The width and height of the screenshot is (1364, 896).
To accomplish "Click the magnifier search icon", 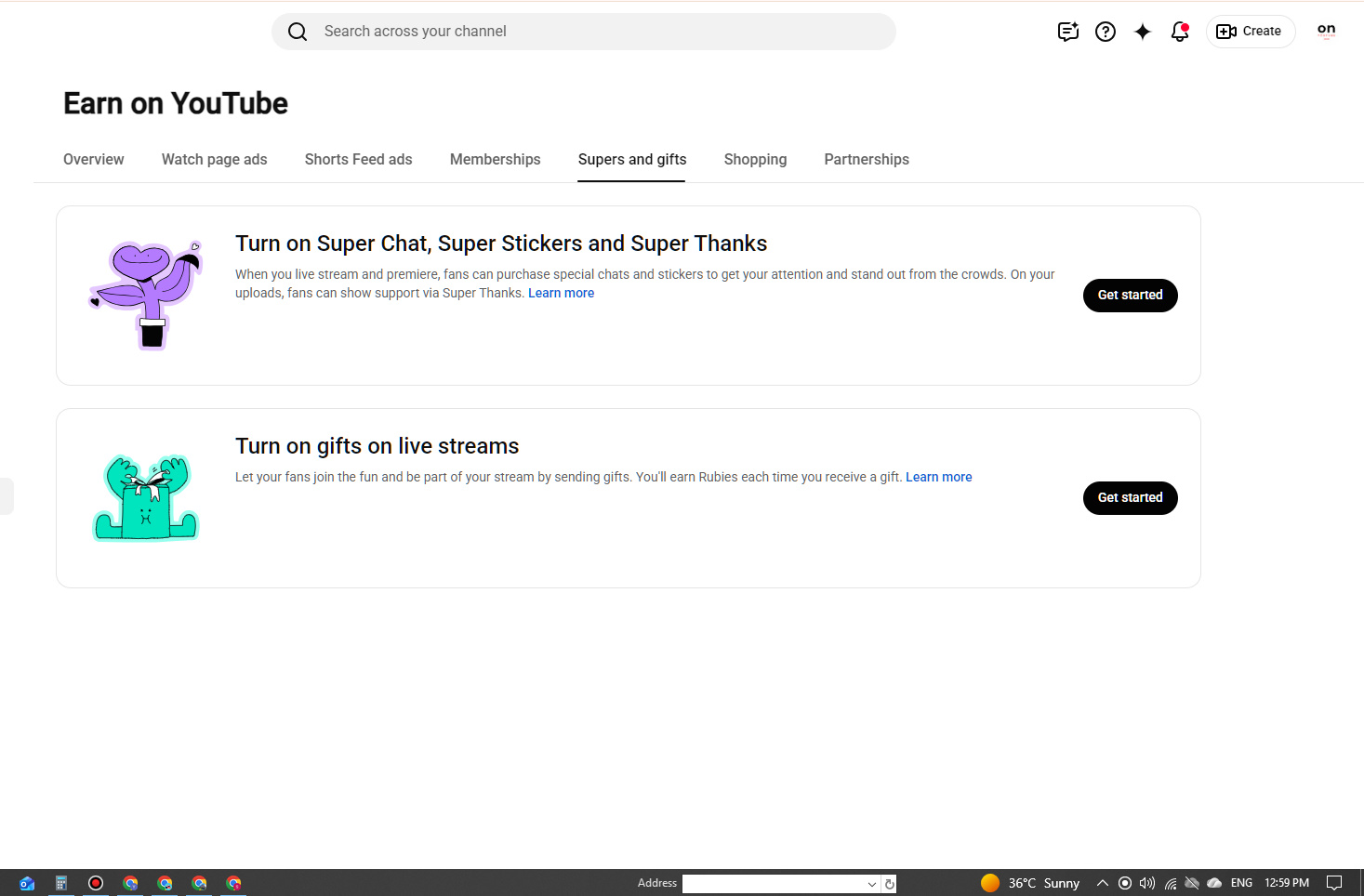I will pyautogui.click(x=298, y=32).
